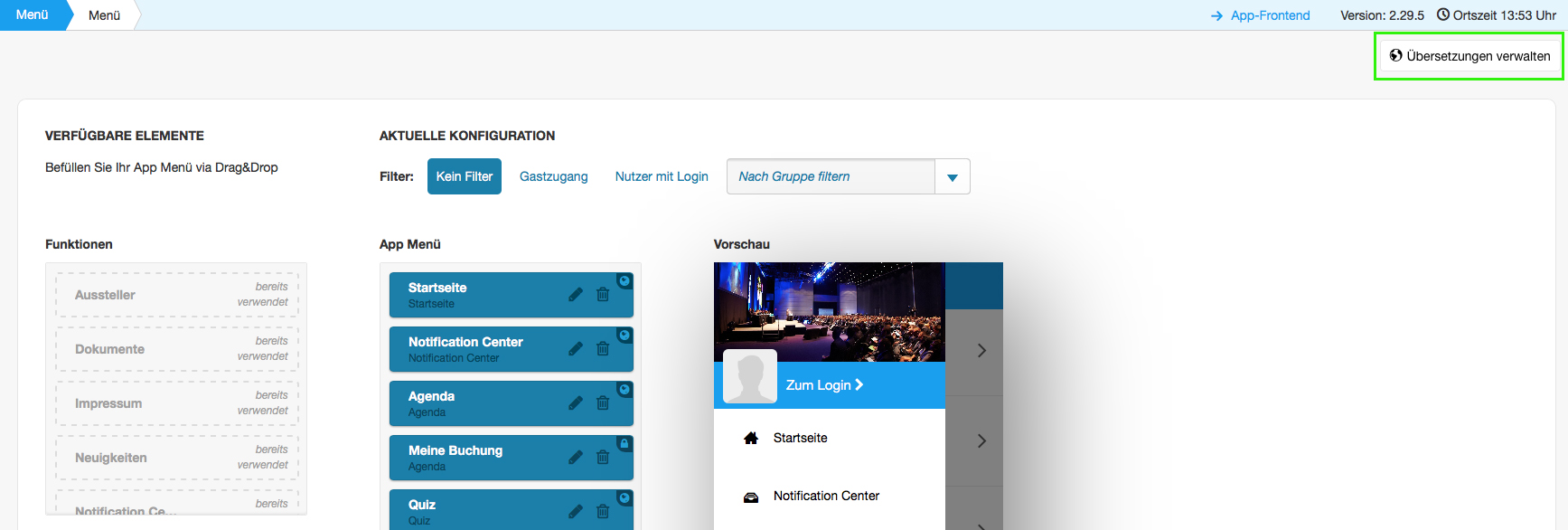The height and width of the screenshot is (530, 1568).
Task: Delete the Quiz menu entry
Action: (x=603, y=511)
